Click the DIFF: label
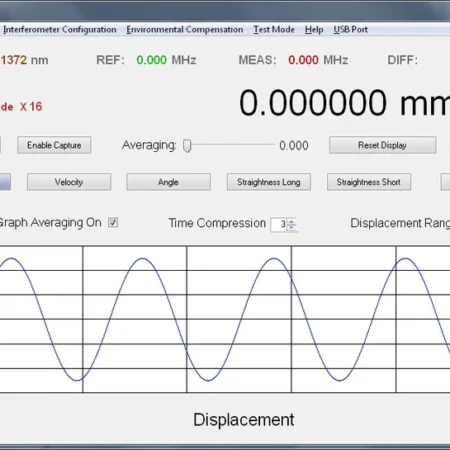Image resolution: width=450 pixels, height=450 pixels. click(x=402, y=60)
